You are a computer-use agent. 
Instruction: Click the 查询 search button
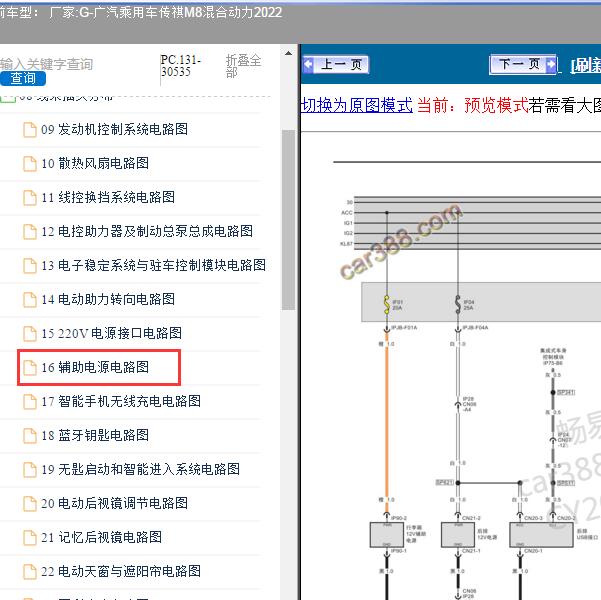23,79
